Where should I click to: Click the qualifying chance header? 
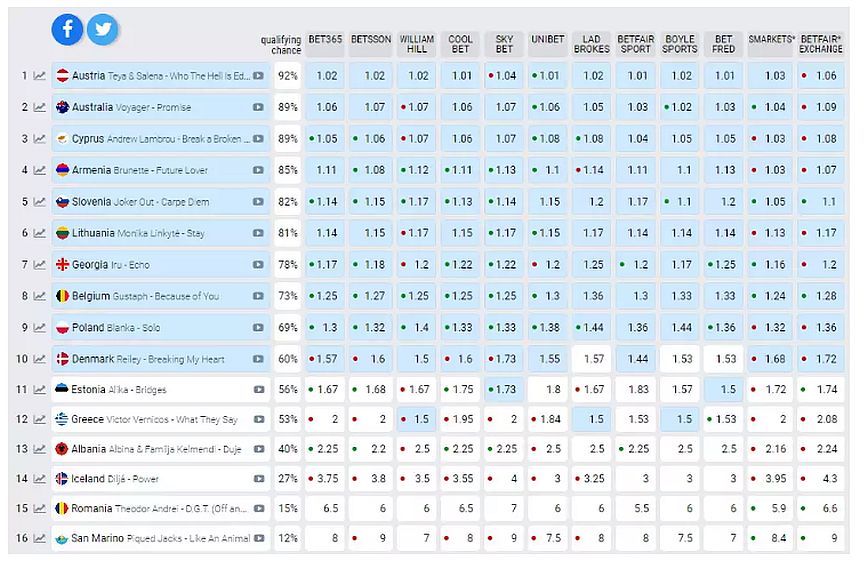click(281, 45)
